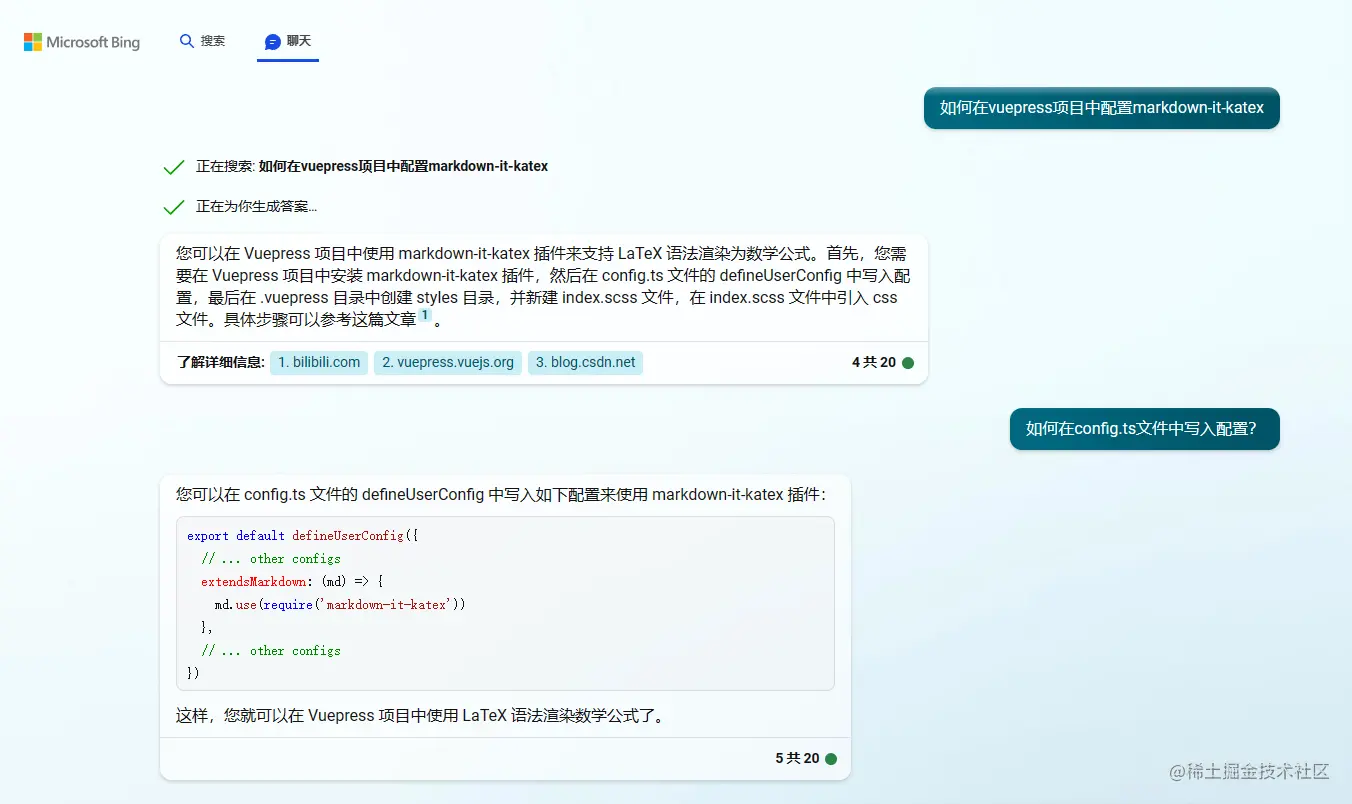The width and height of the screenshot is (1352, 804).
Task: Click the 稀土掘金技术社区 watermark text
Action: tap(1247, 771)
